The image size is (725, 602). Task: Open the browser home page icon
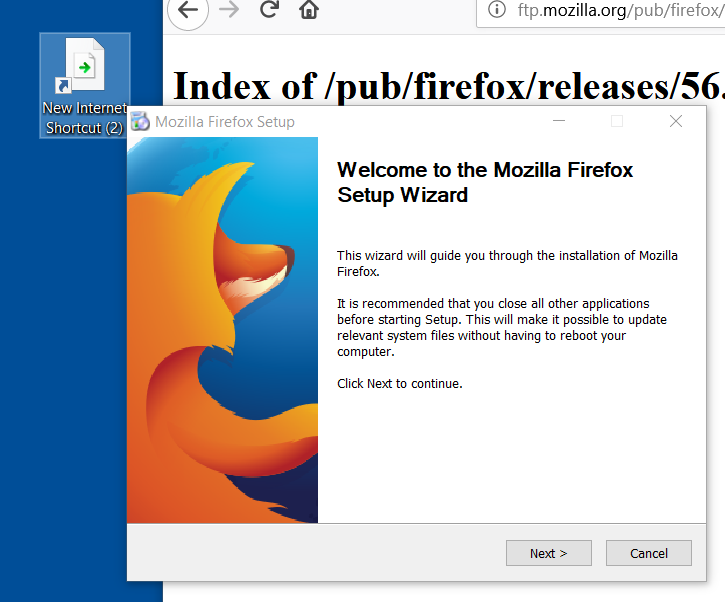click(309, 10)
